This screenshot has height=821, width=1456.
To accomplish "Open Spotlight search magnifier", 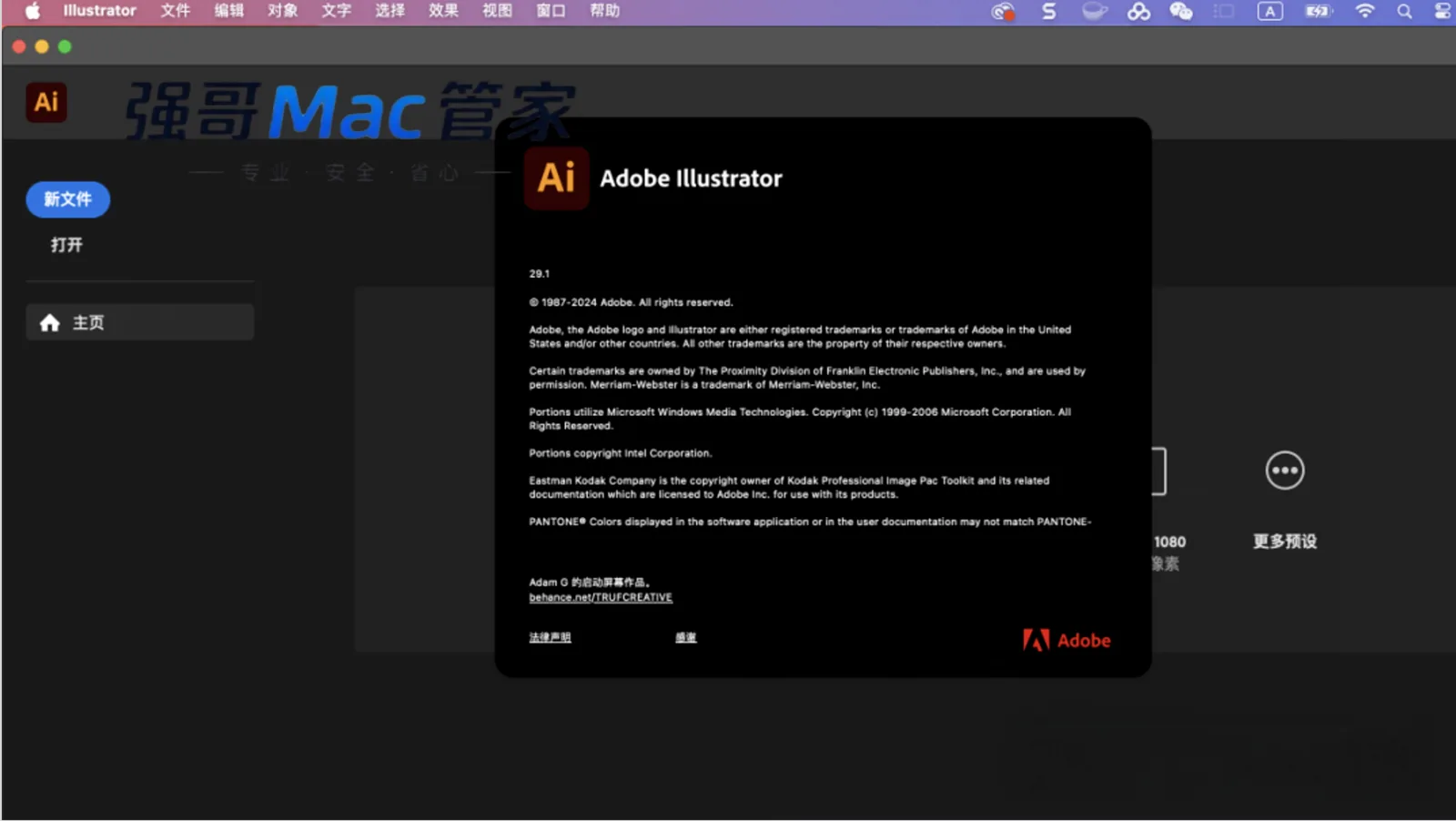I will [x=1405, y=11].
